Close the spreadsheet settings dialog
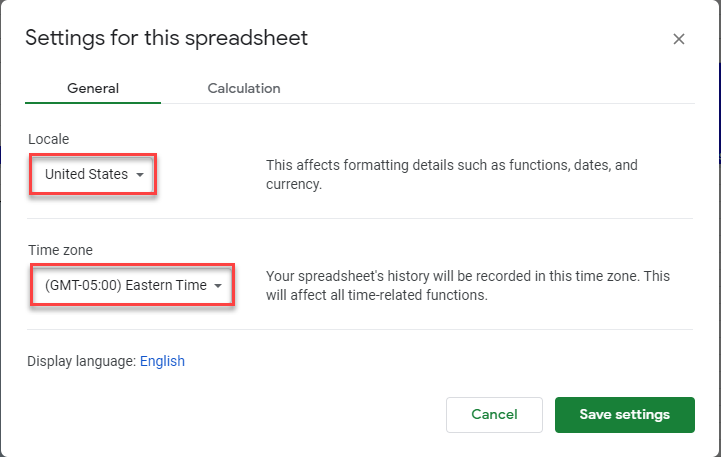This screenshot has height=457, width=721. point(679,39)
